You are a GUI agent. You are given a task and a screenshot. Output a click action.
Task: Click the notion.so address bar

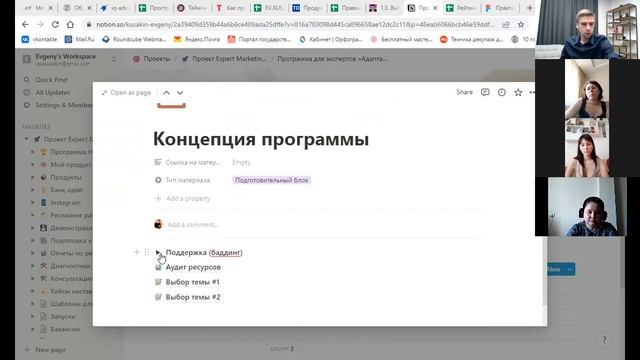(x=295, y=24)
